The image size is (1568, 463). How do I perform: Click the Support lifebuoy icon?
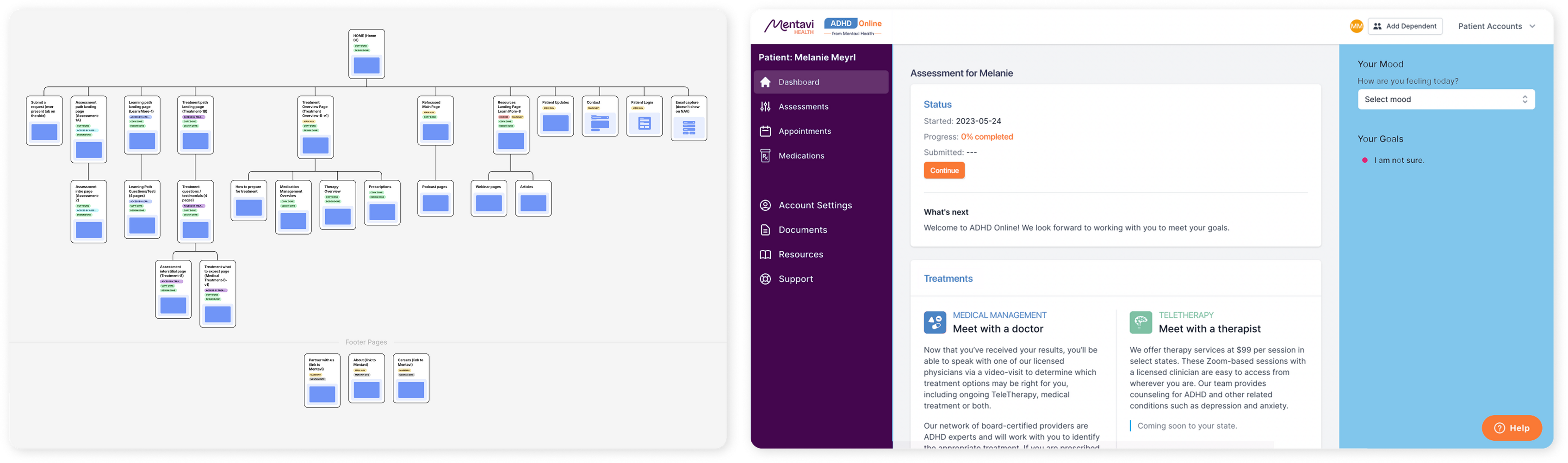coord(766,279)
